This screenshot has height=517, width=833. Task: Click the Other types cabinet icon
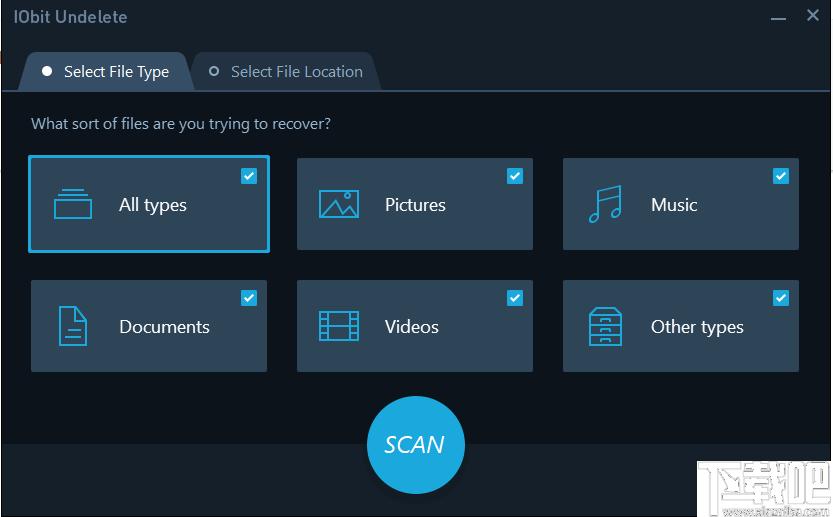pyautogui.click(x=605, y=326)
